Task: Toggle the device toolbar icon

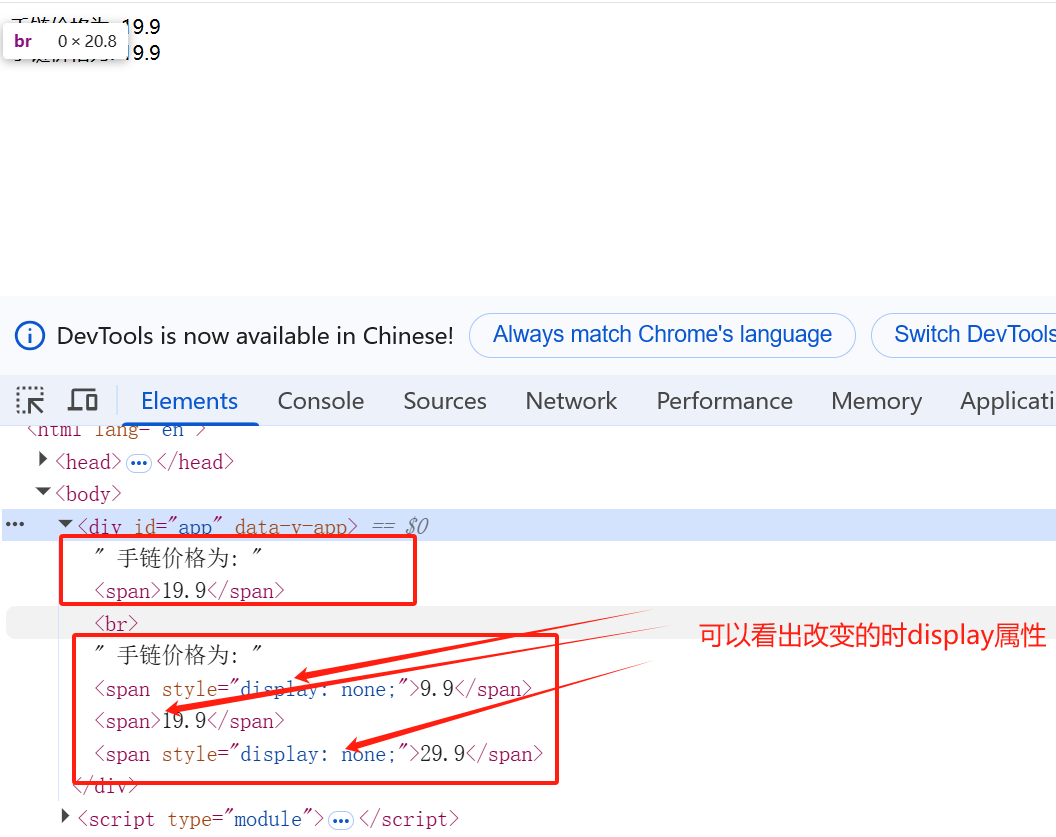Action: (83, 400)
